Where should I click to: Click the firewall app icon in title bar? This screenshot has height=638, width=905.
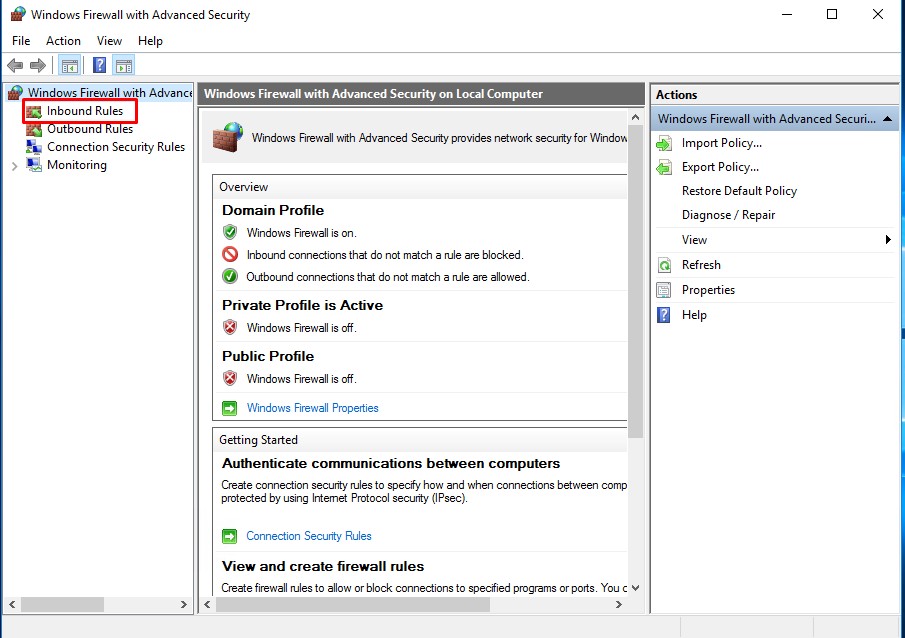click(17, 14)
